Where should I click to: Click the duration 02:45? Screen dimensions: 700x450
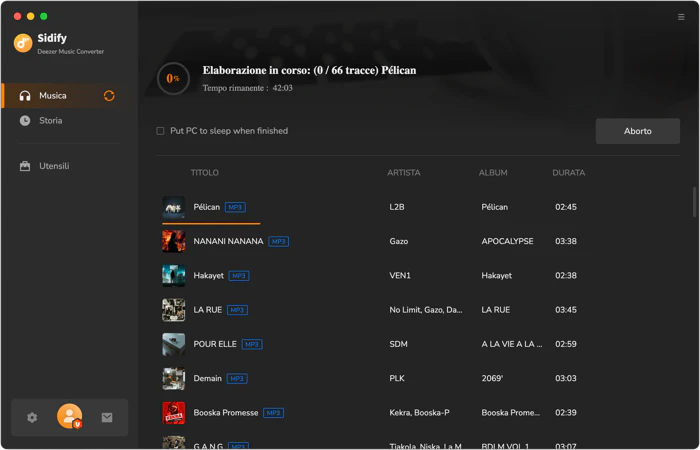tap(566, 207)
